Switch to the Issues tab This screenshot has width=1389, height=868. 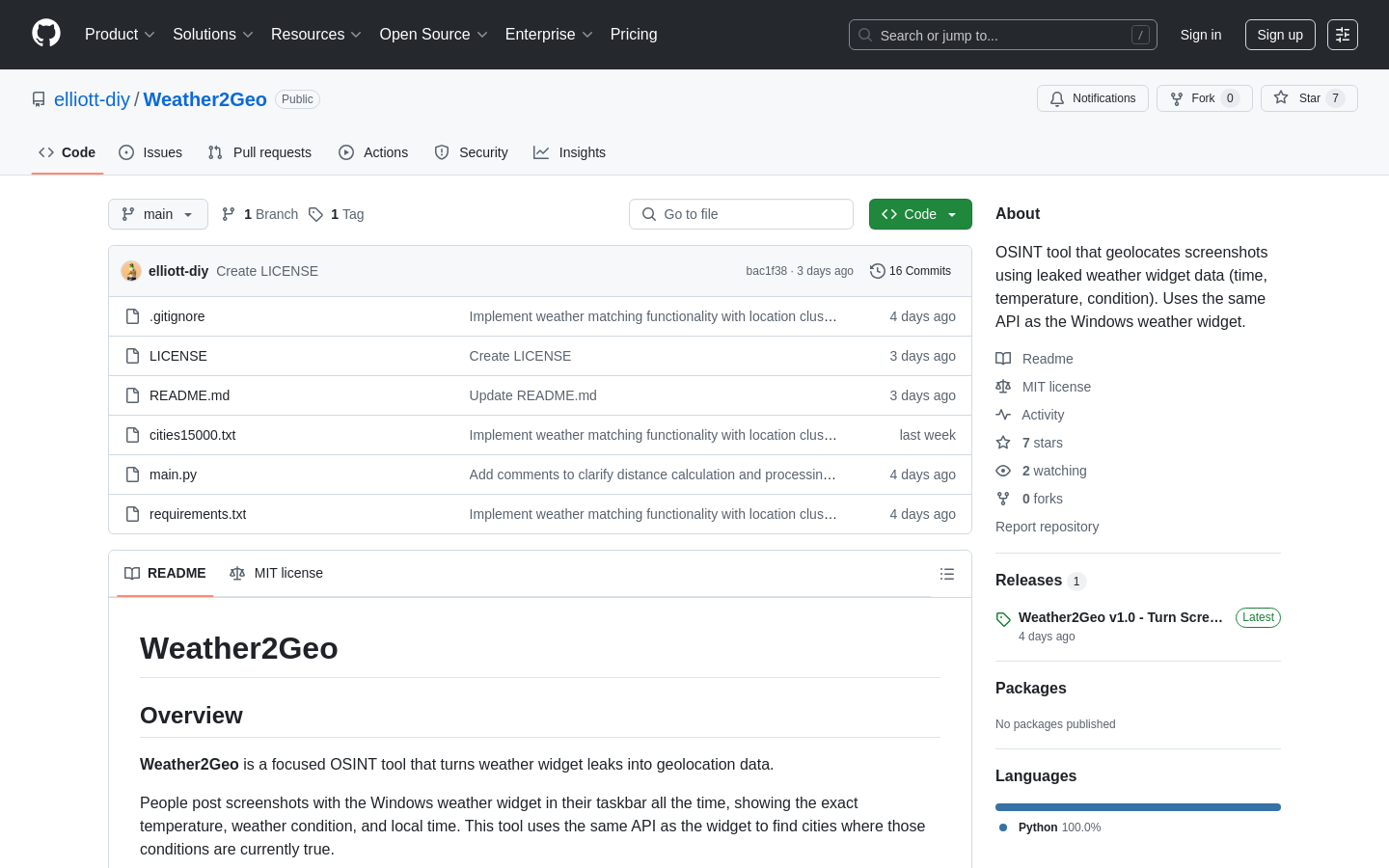(x=150, y=152)
